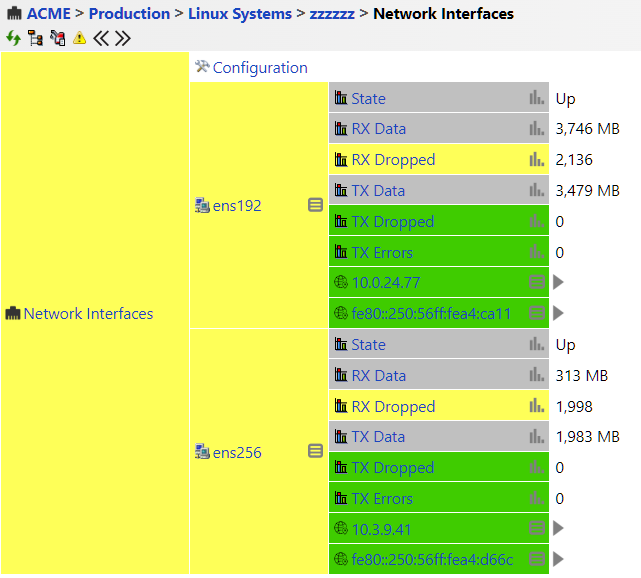Click the double right chevron icon

point(123,38)
